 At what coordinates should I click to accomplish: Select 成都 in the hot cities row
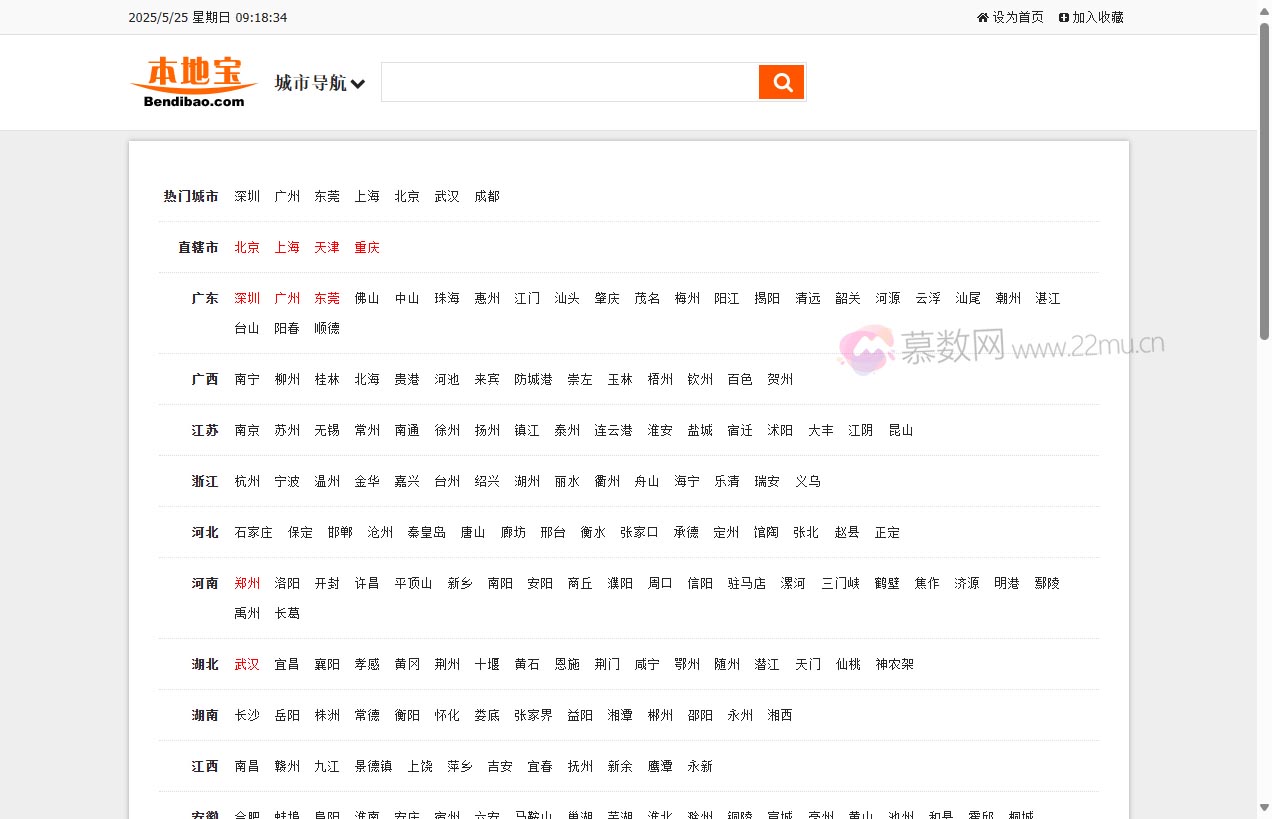487,196
